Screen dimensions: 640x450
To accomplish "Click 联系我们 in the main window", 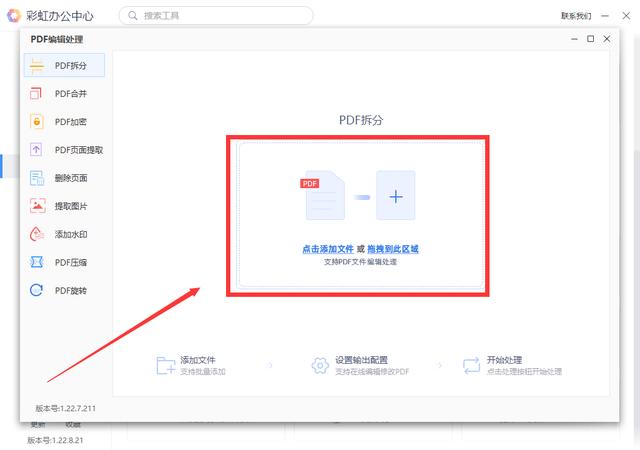I will coord(576,16).
